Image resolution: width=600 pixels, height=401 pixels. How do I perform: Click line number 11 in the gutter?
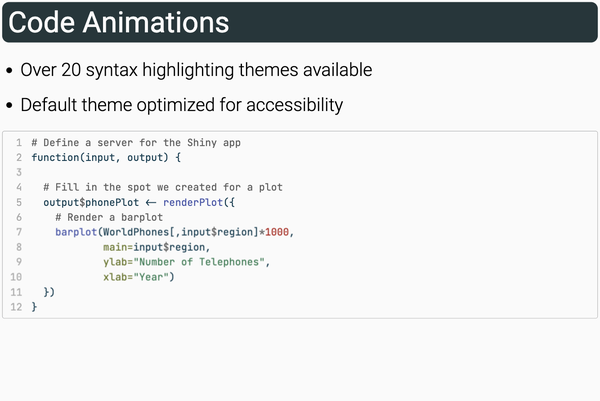[x=16, y=292]
